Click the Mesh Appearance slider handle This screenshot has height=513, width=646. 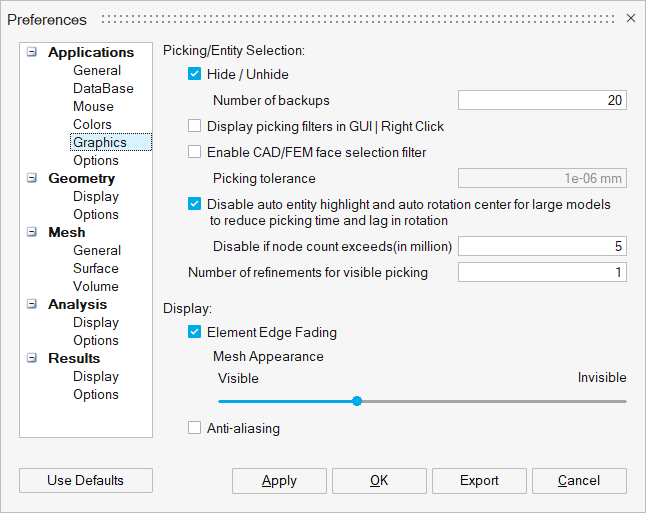(357, 401)
